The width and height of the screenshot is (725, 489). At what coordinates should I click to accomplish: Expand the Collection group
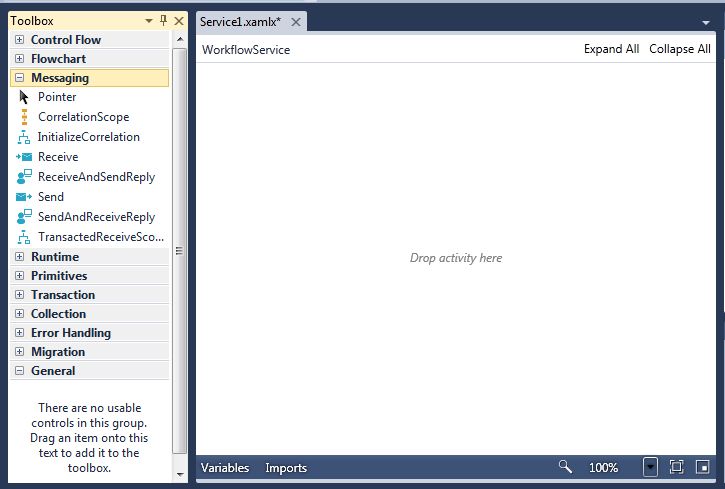click(19, 313)
